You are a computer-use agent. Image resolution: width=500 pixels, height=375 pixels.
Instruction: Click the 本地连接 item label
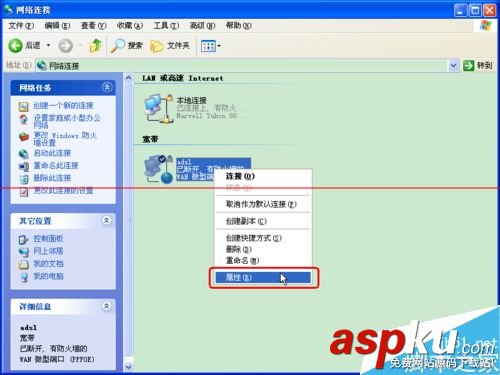(191, 100)
